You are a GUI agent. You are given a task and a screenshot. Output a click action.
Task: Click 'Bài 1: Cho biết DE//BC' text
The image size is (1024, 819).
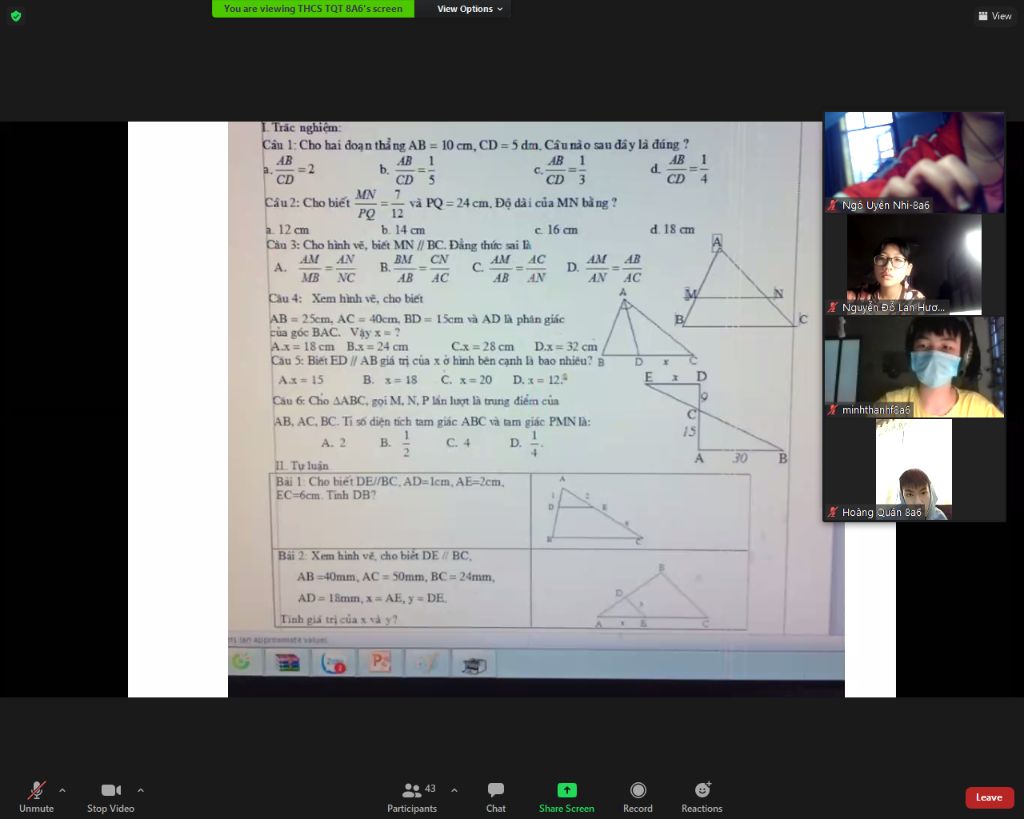pos(390,489)
